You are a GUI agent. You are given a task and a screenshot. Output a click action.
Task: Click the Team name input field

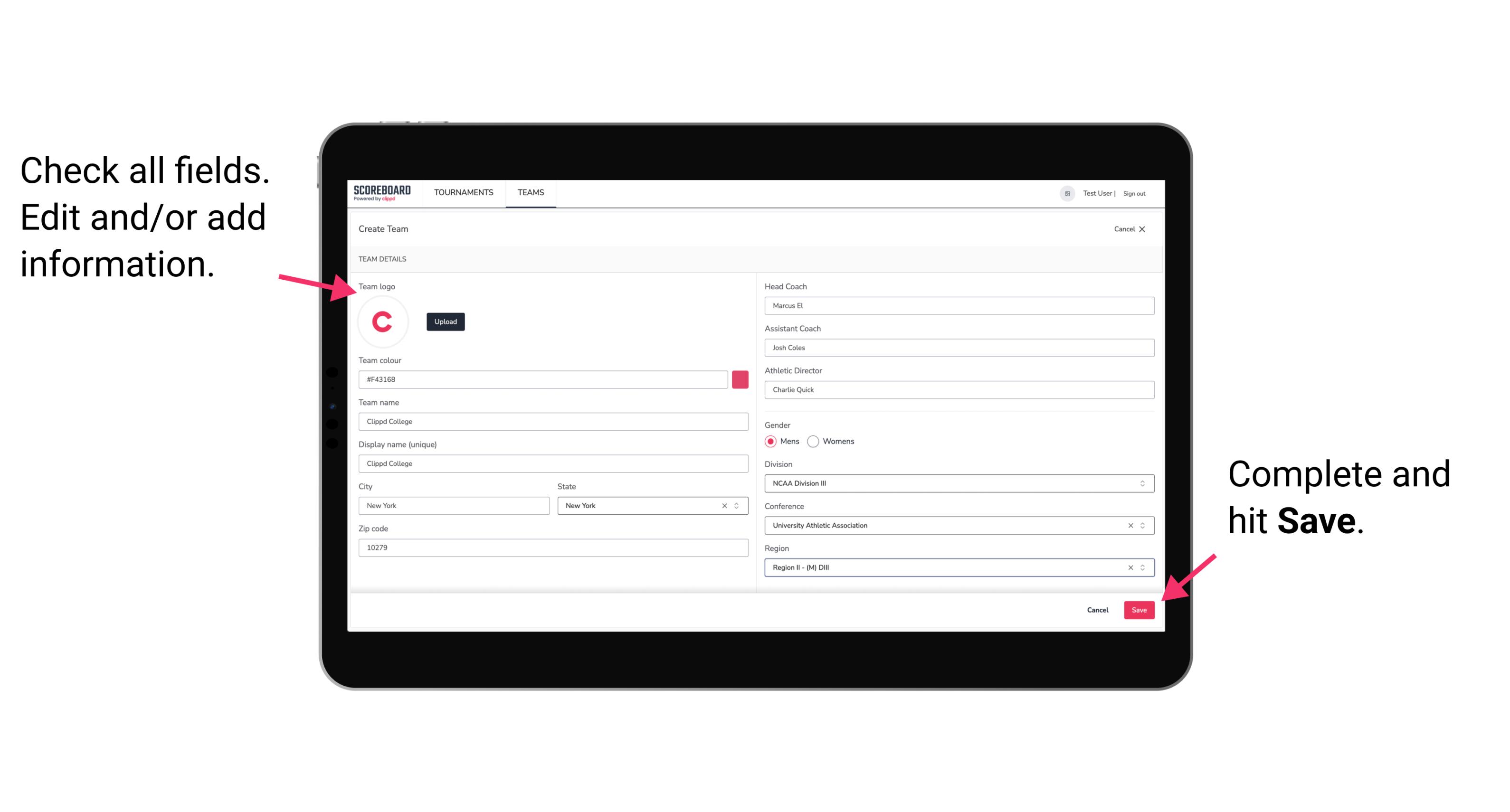tap(554, 421)
